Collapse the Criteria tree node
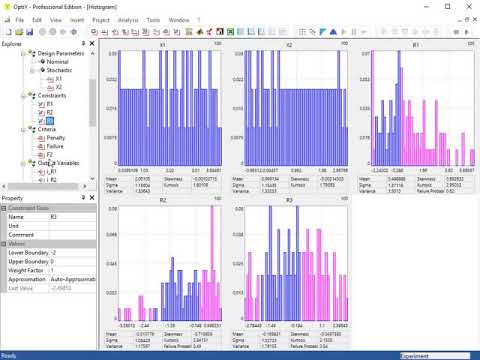The image size is (480, 360). [24, 129]
